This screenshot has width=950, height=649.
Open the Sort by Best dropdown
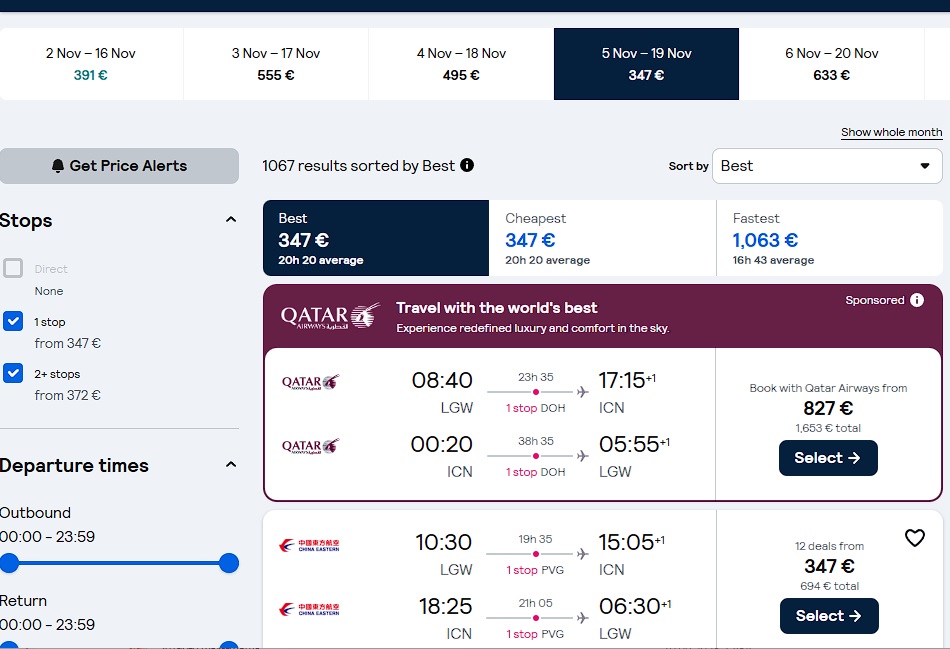(x=827, y=165)
